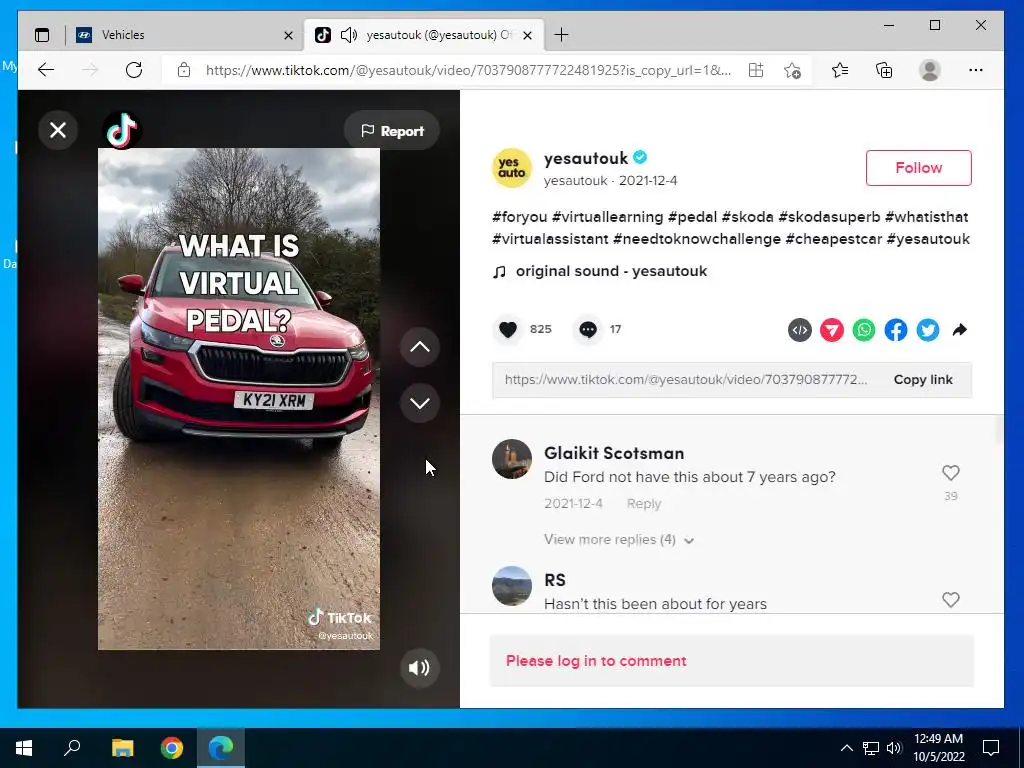Close the yesautouk TikTok tab

click(x=528, y=35)
